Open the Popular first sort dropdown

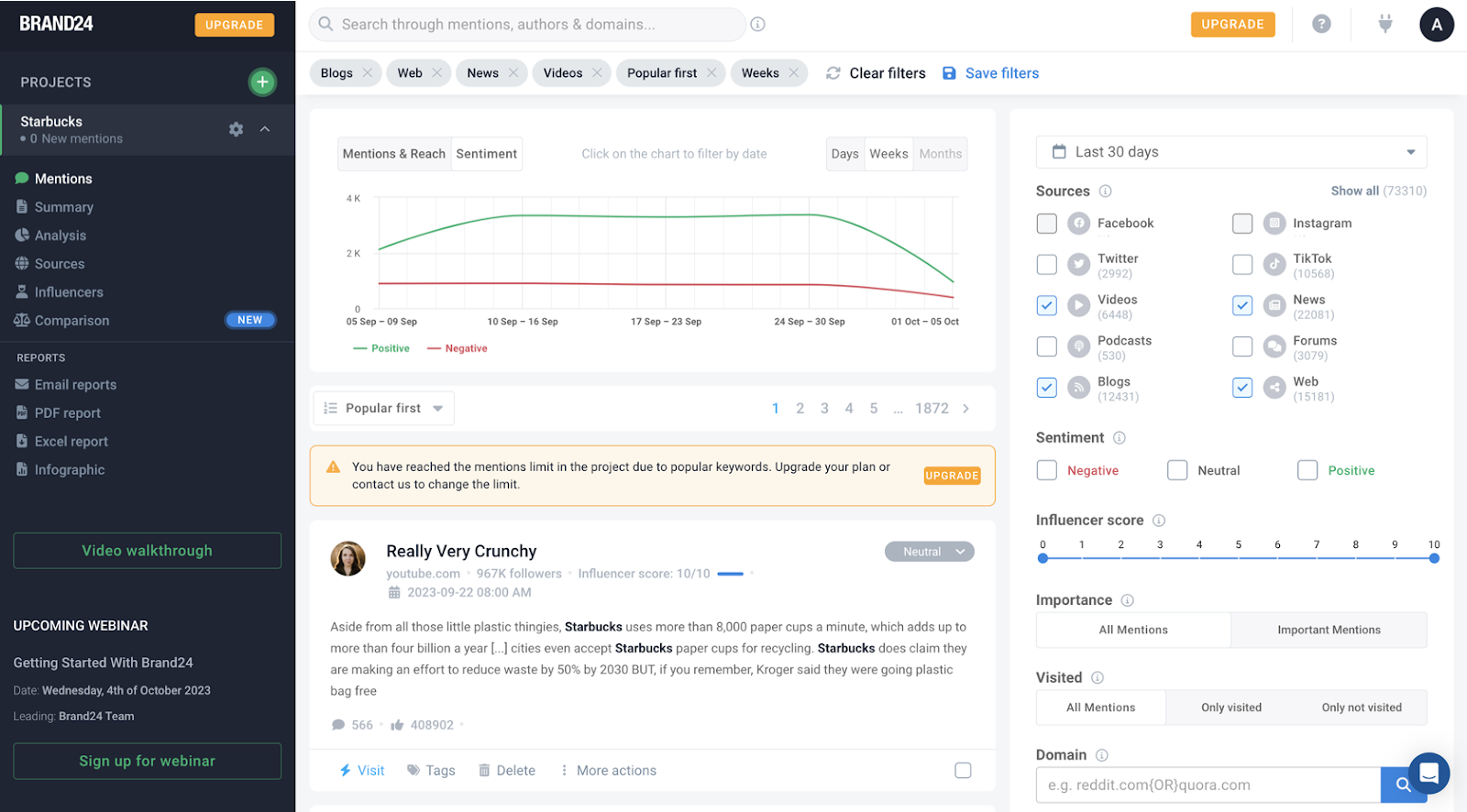384,409
